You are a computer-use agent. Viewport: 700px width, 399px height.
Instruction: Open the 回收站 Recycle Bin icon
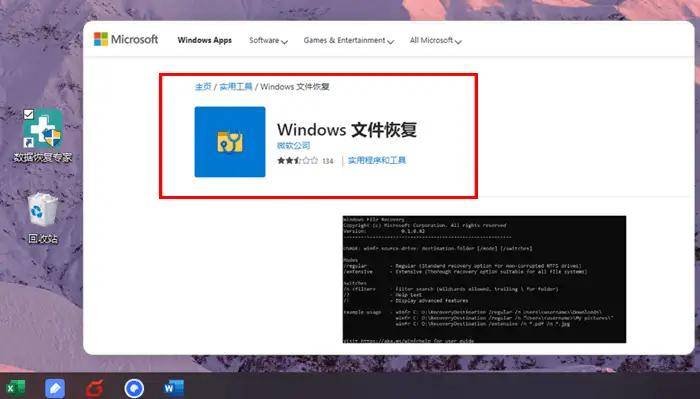tap(43, 218)
